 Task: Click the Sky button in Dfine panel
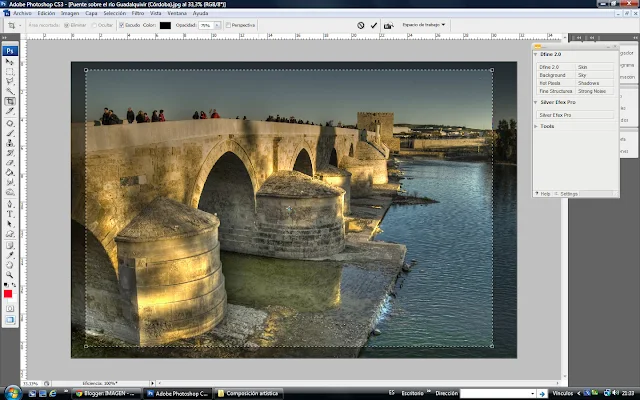pos(595,75)
